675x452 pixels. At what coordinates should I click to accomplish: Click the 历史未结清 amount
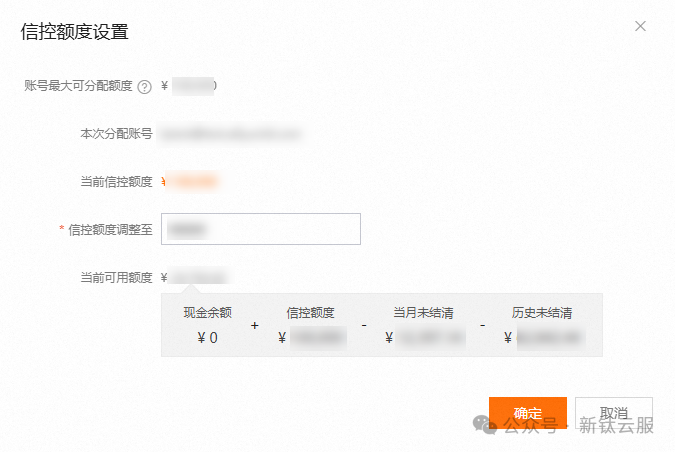click(545, 338)
